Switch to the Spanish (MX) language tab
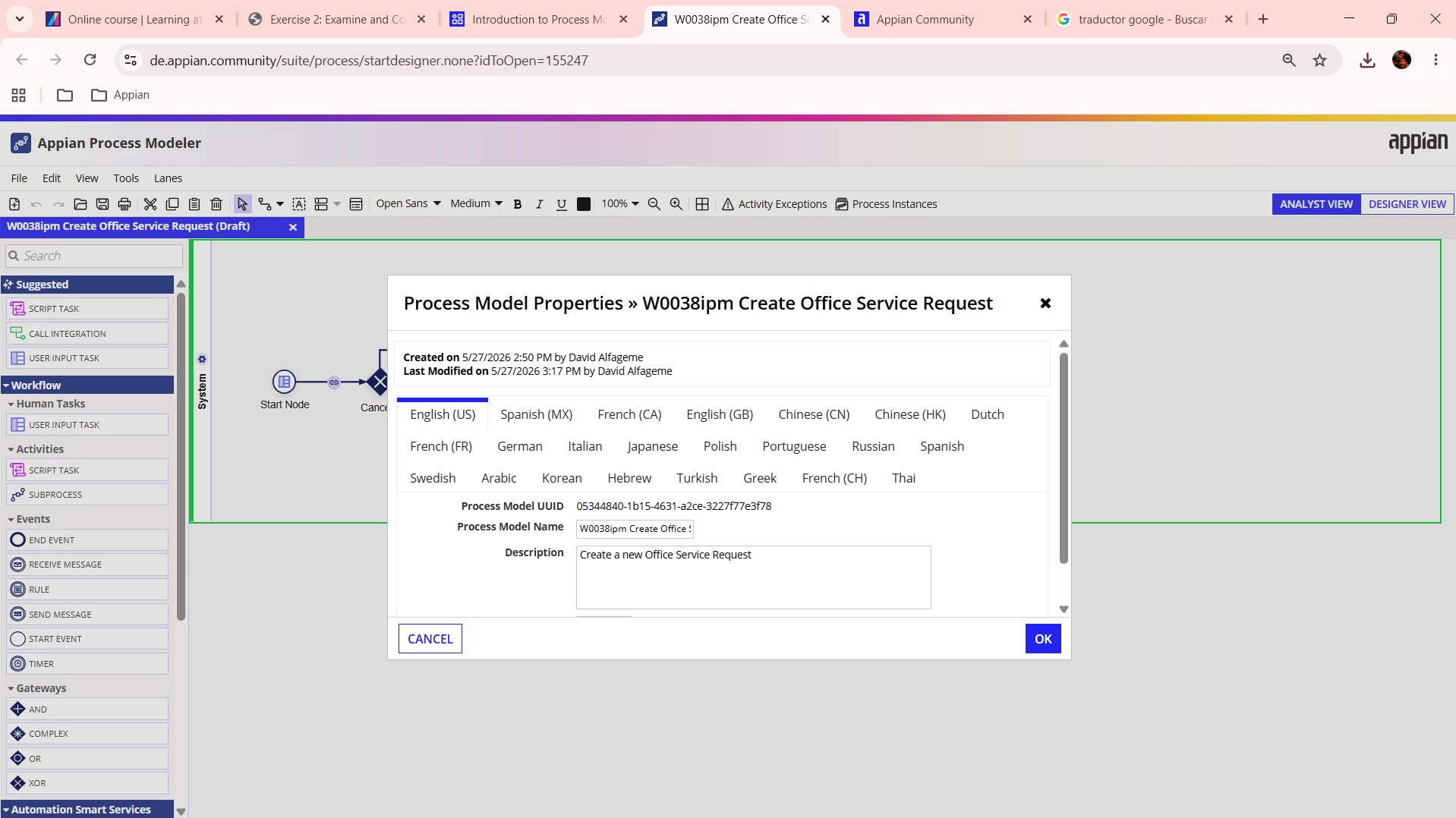The height and width of the screenshot is (818, 1456). point(536,414)
